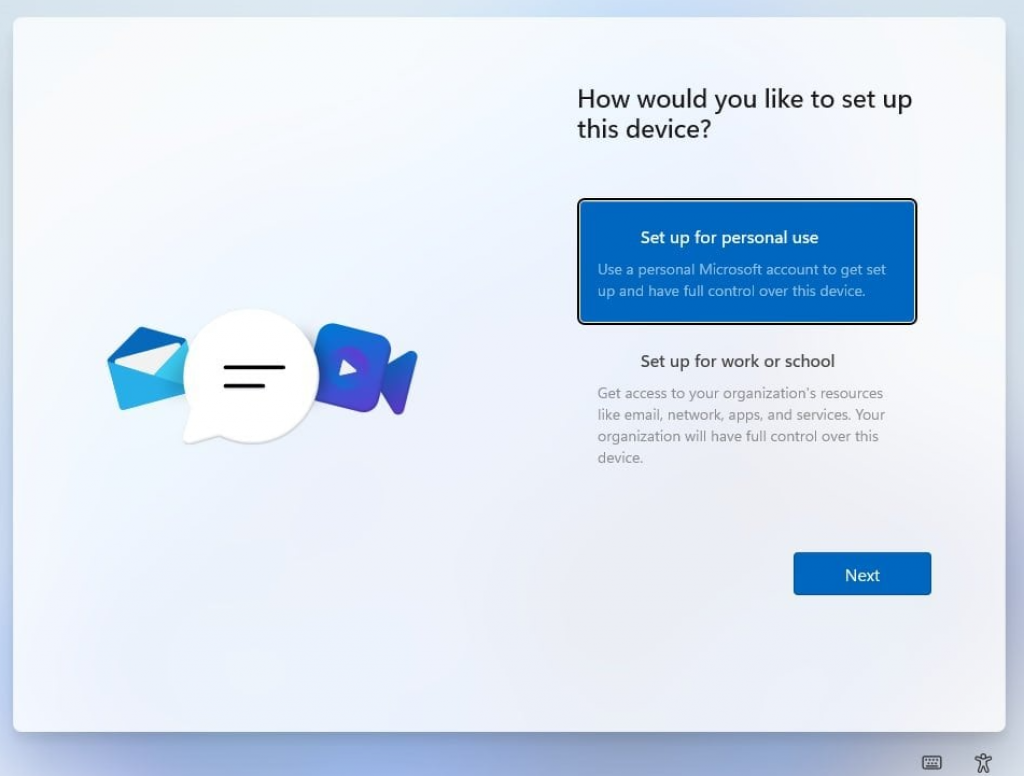The width and height of the screenshot is (1024, 776).
Task: Click the blue envelope mail icon
Action: (x=147, y=368)
